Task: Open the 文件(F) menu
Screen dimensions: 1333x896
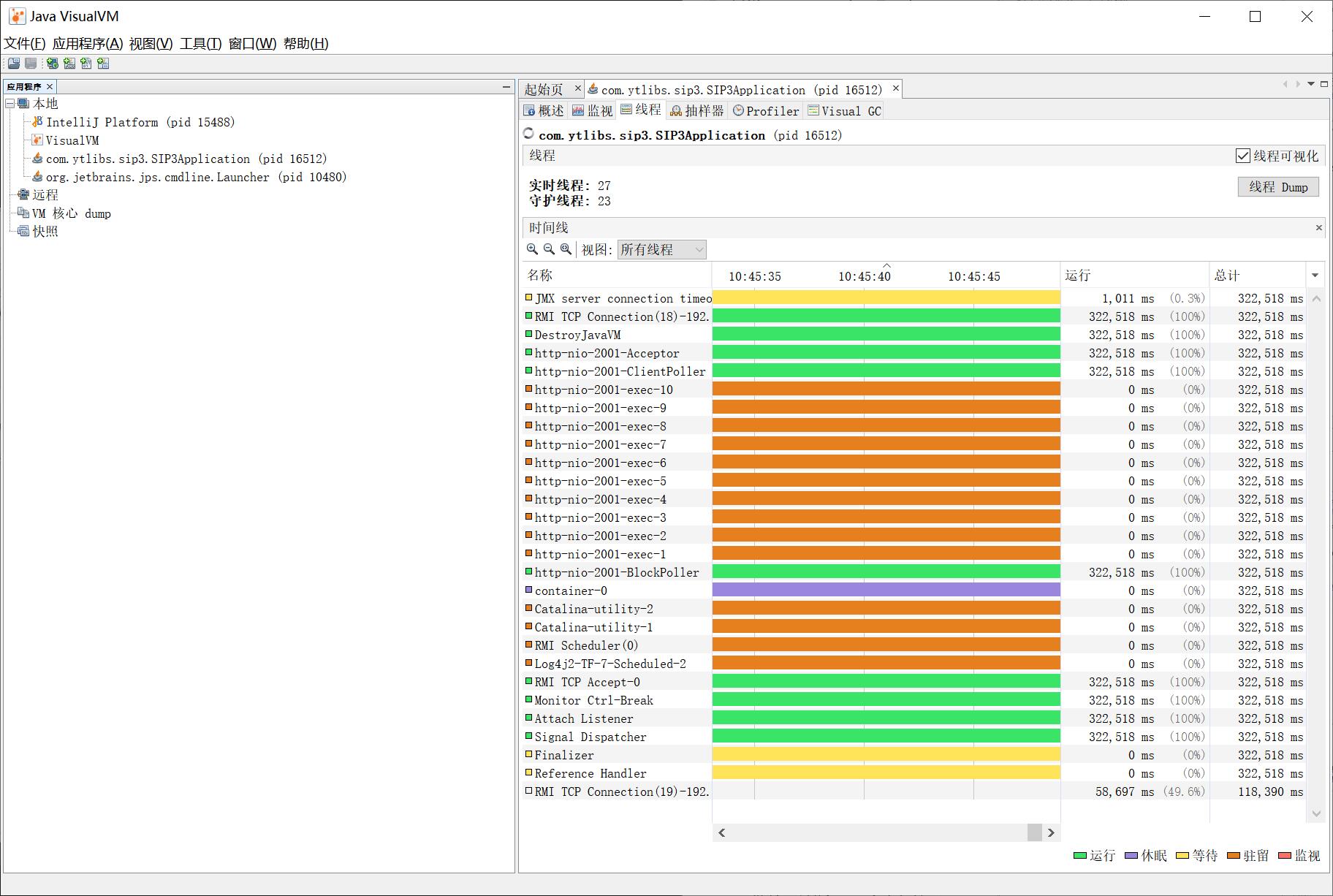Action: click(x=25, y=44)
